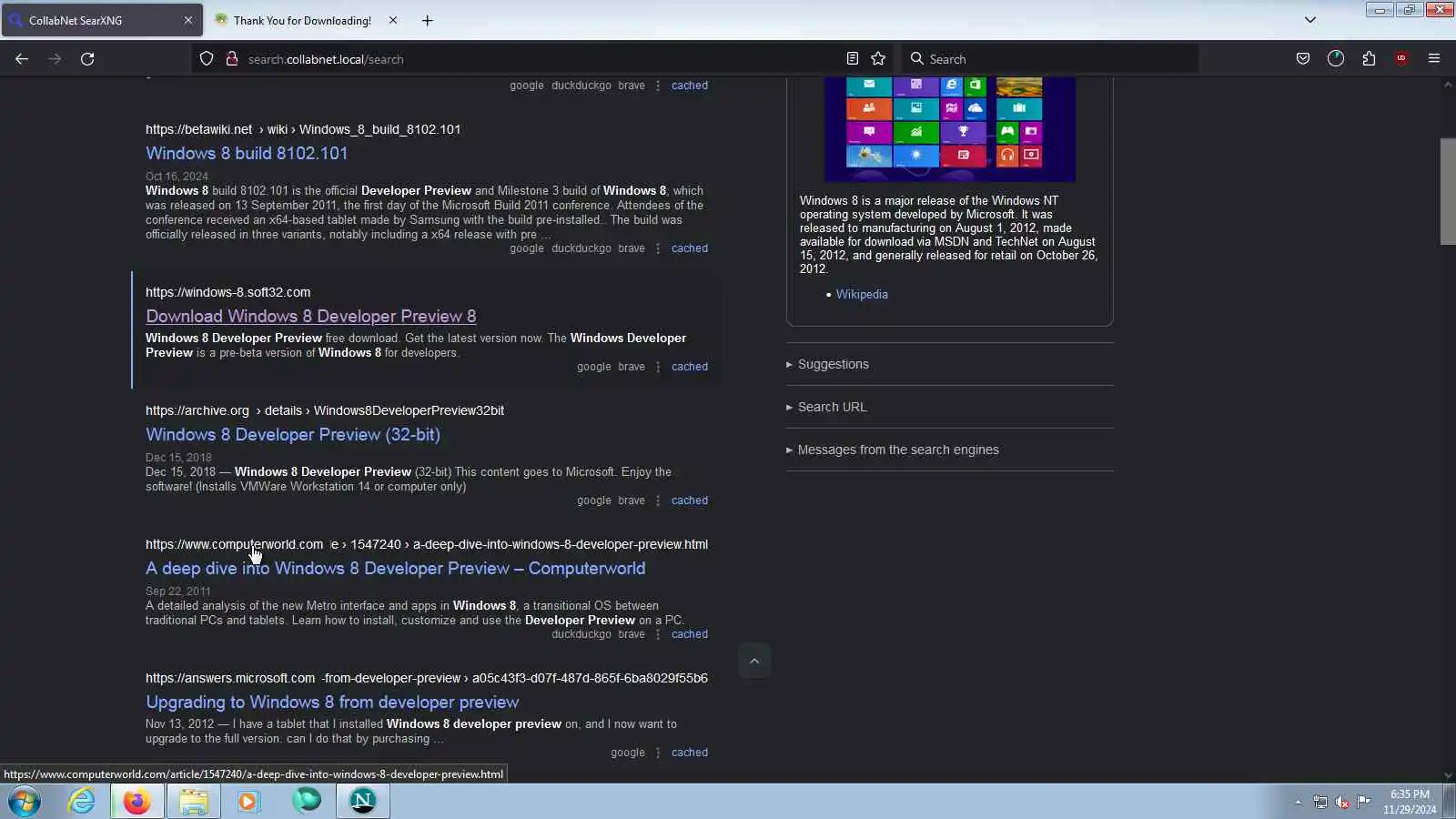Close the Thank You for Downloading tab

[x=393, y=20]
